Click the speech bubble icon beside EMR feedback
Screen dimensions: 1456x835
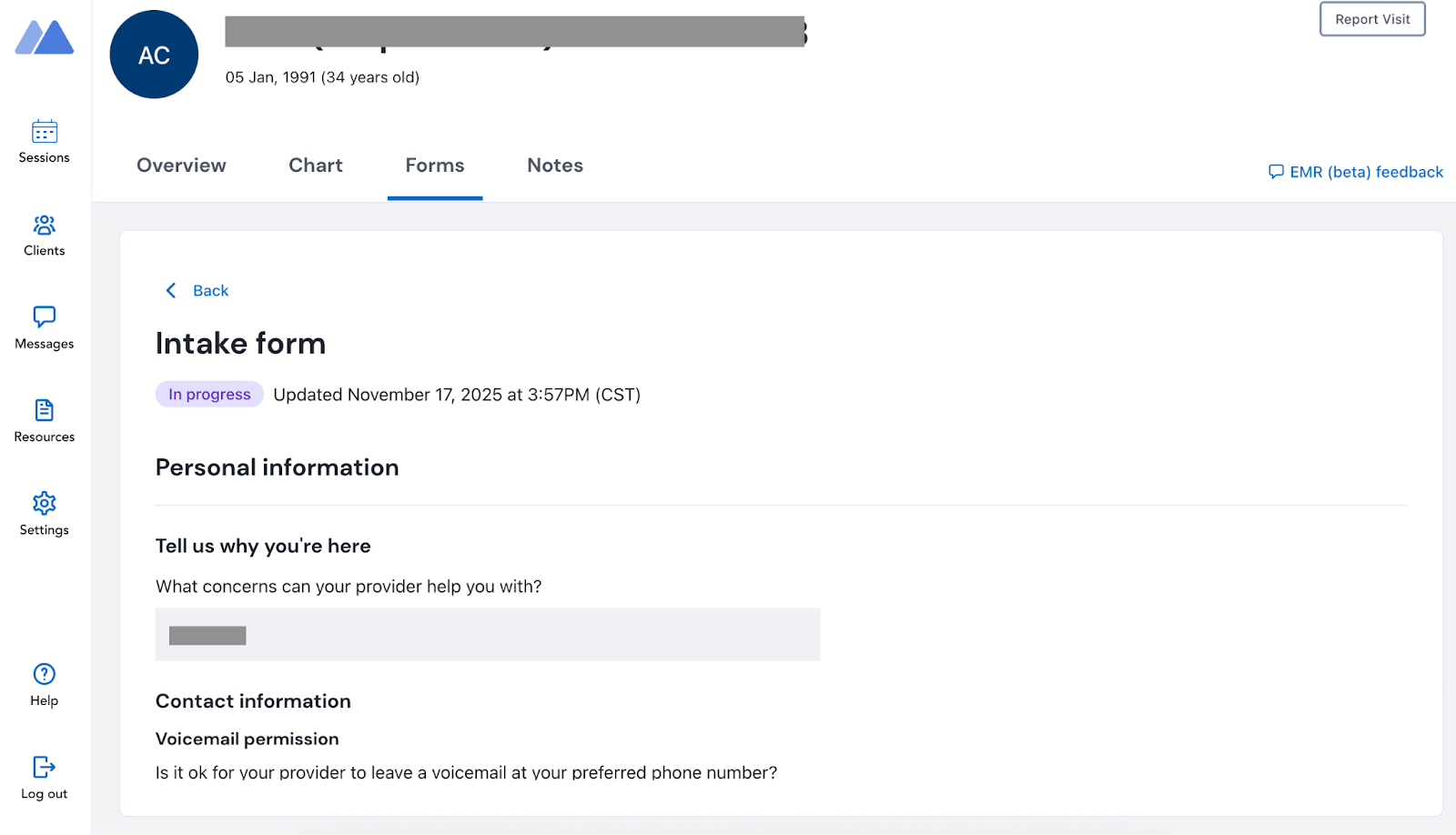click(x=1276, y=172)
